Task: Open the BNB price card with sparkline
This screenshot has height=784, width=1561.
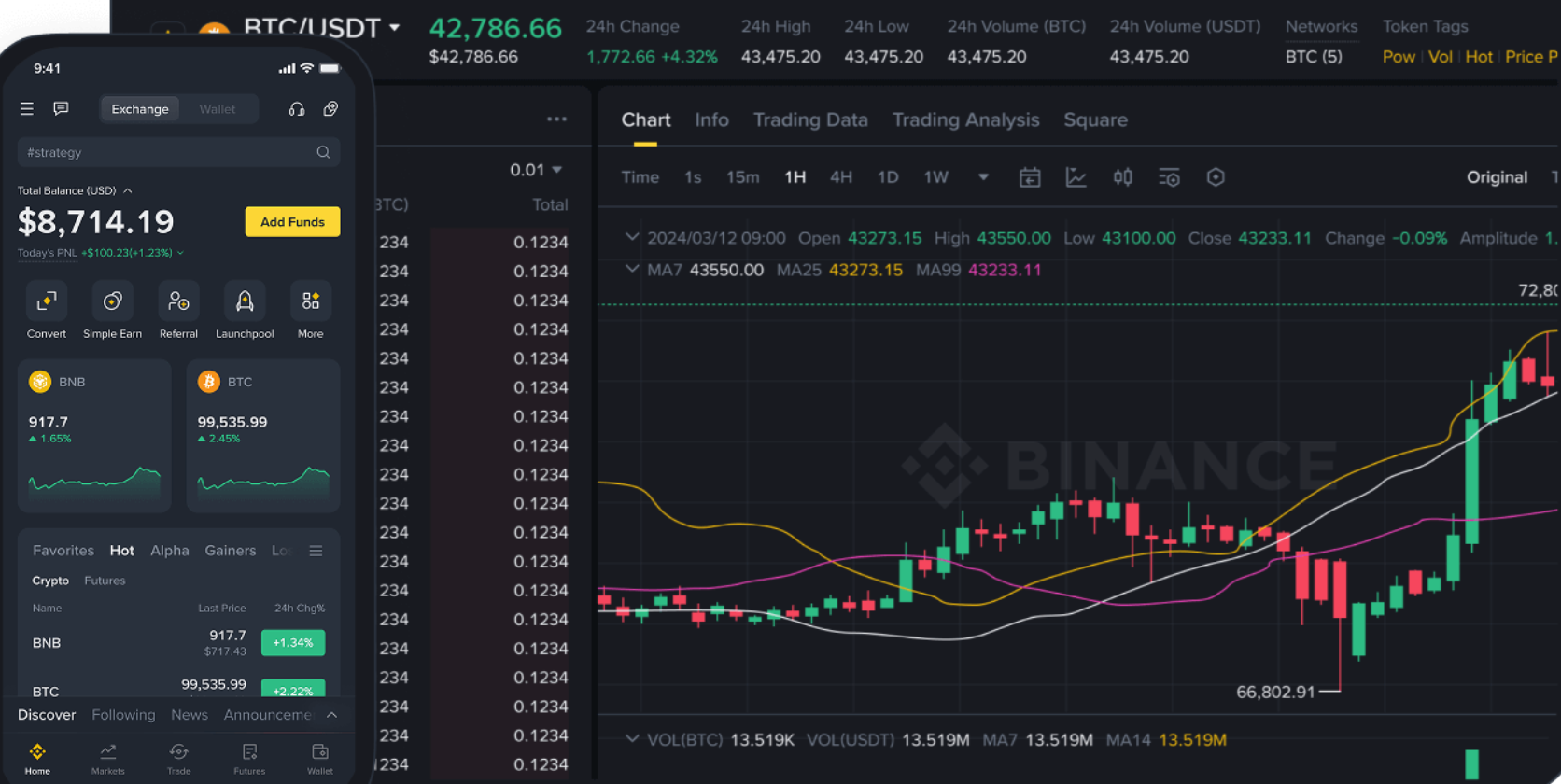Action: (94, 436)
